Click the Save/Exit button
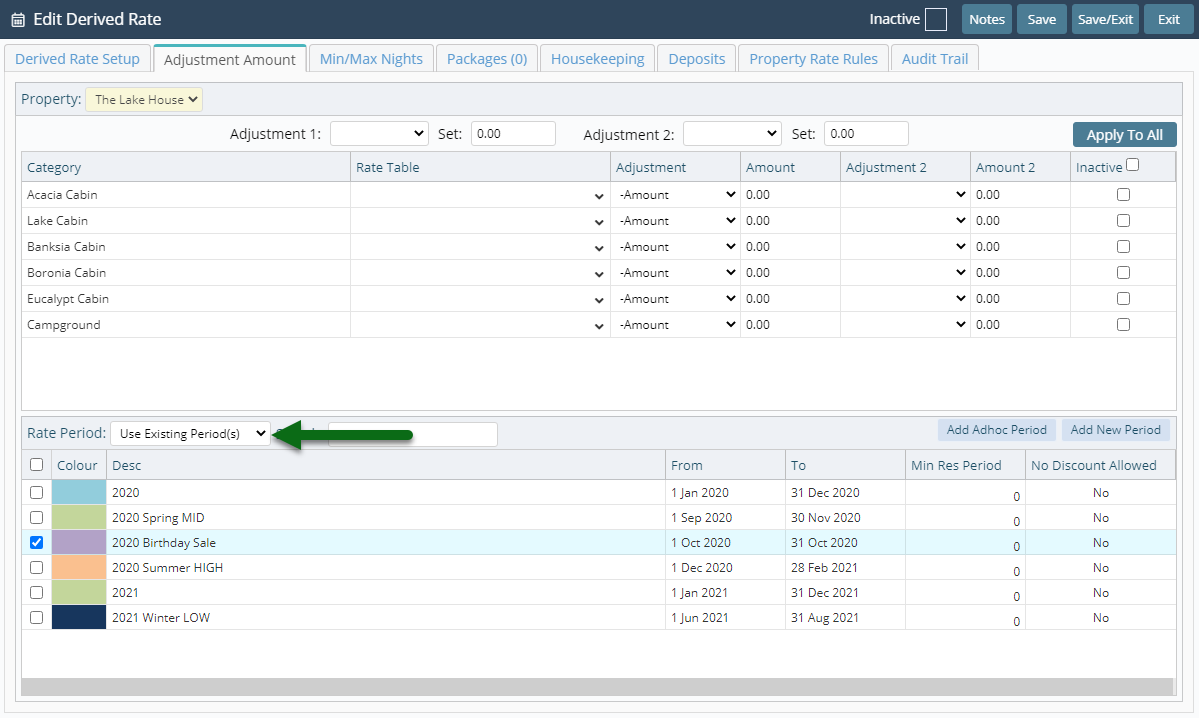 point(1105,19)
